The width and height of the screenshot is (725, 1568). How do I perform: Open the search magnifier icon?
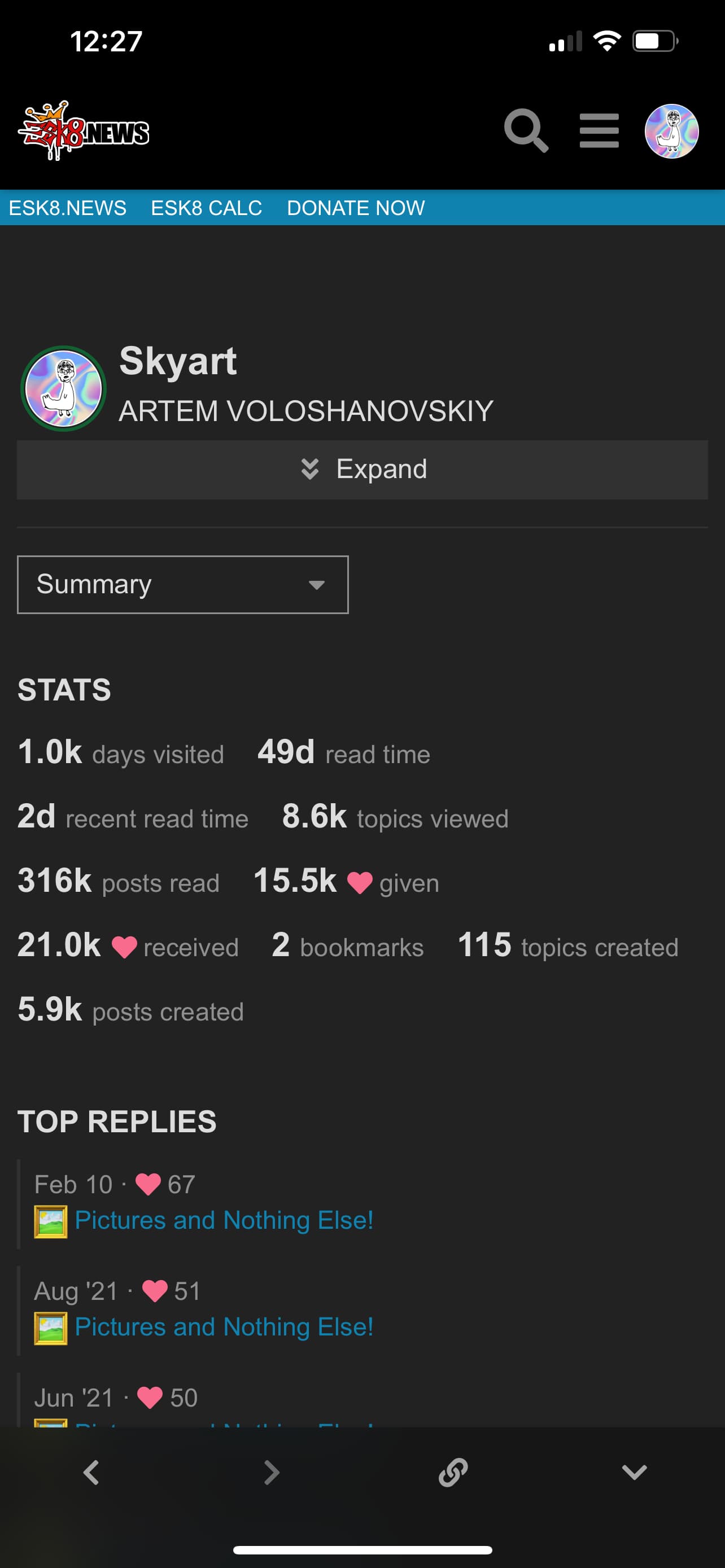click(x=526, y=130)
